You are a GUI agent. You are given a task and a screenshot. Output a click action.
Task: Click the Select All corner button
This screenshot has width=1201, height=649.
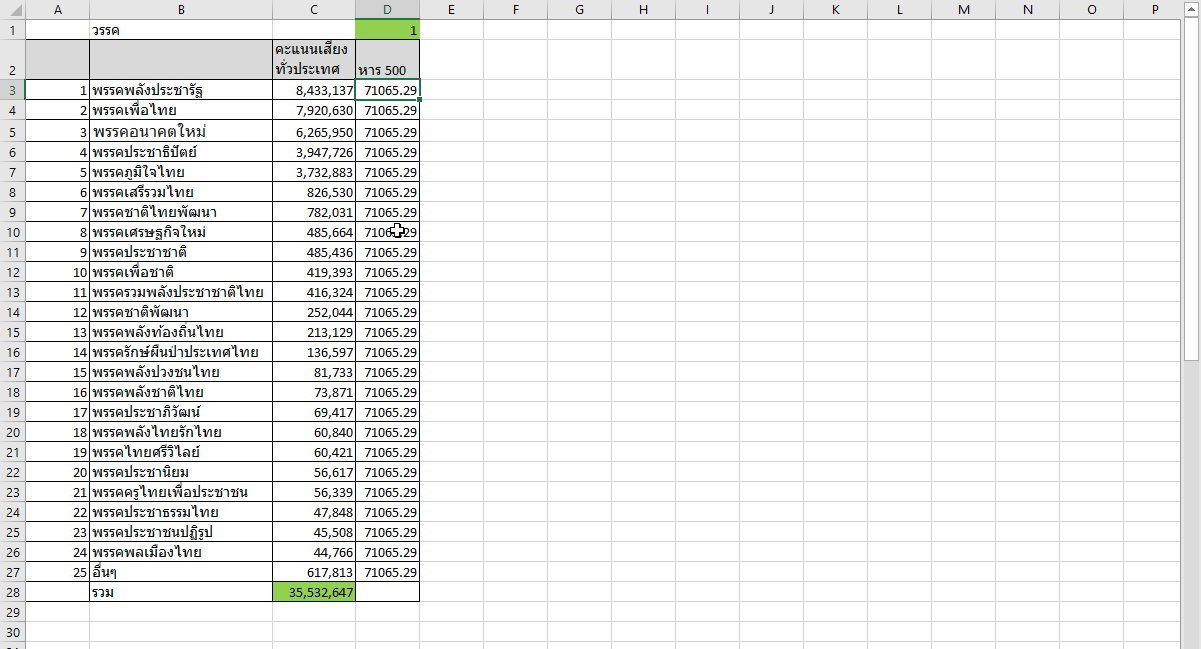pos(12,9)
